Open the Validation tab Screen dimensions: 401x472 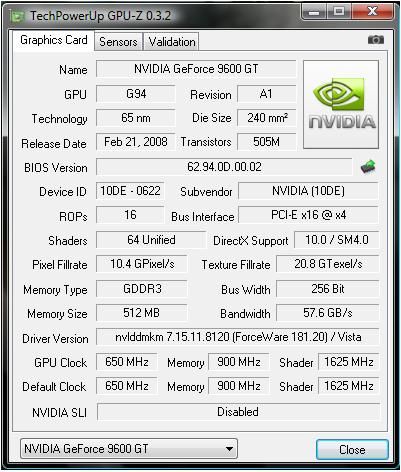pos(172,42)
